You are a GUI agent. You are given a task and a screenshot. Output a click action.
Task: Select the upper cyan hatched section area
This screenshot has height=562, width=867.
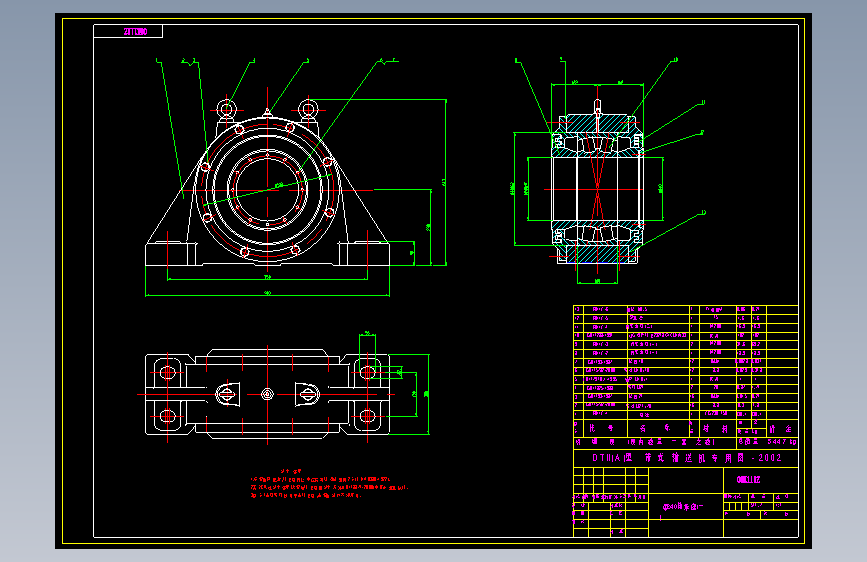(x=597, y=124)
